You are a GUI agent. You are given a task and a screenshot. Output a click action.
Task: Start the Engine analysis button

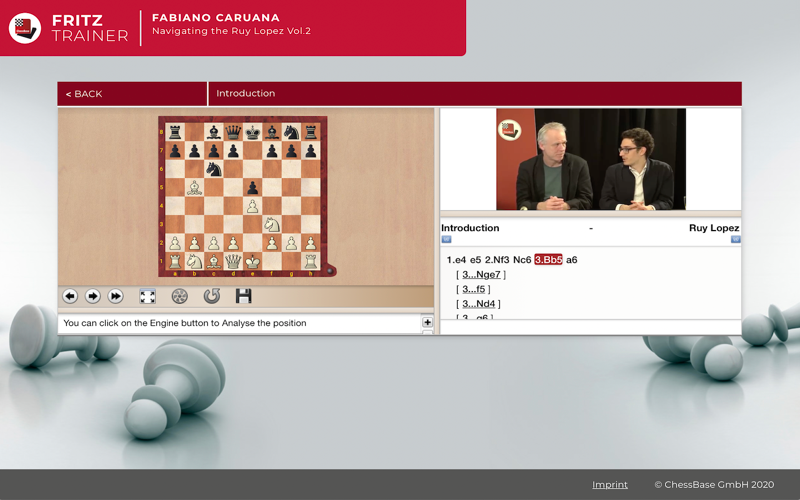tap(180, 296)
